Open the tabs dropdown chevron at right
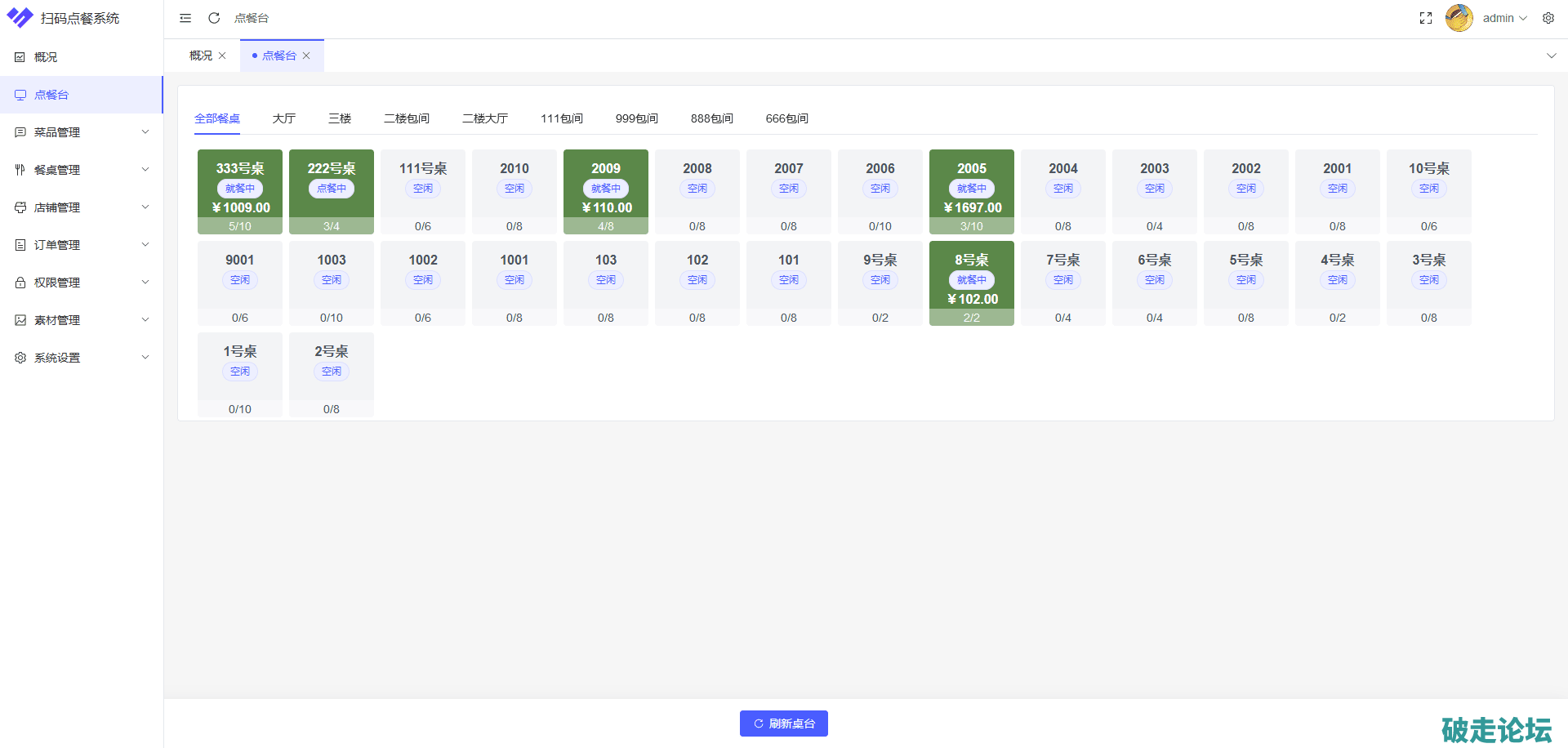 1551,56
